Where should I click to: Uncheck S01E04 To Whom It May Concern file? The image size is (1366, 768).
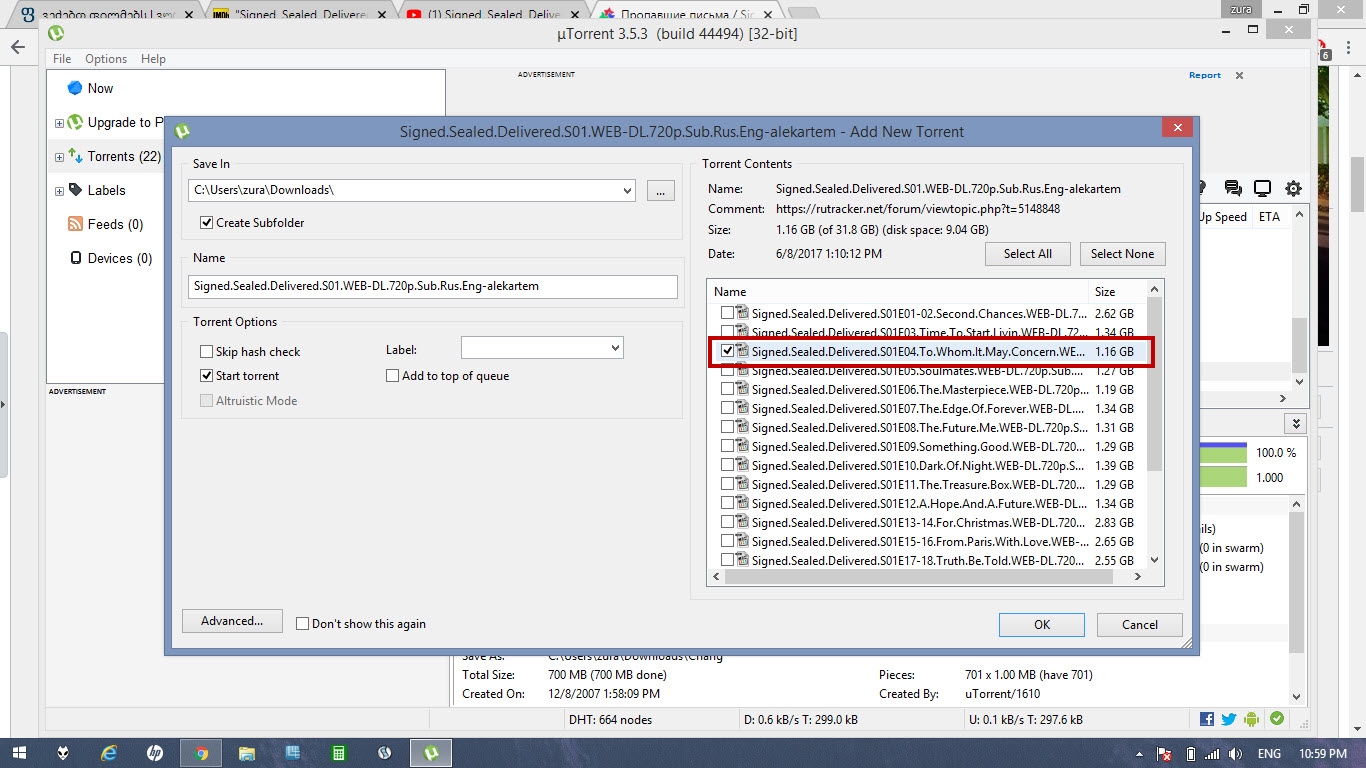(727, 351)
